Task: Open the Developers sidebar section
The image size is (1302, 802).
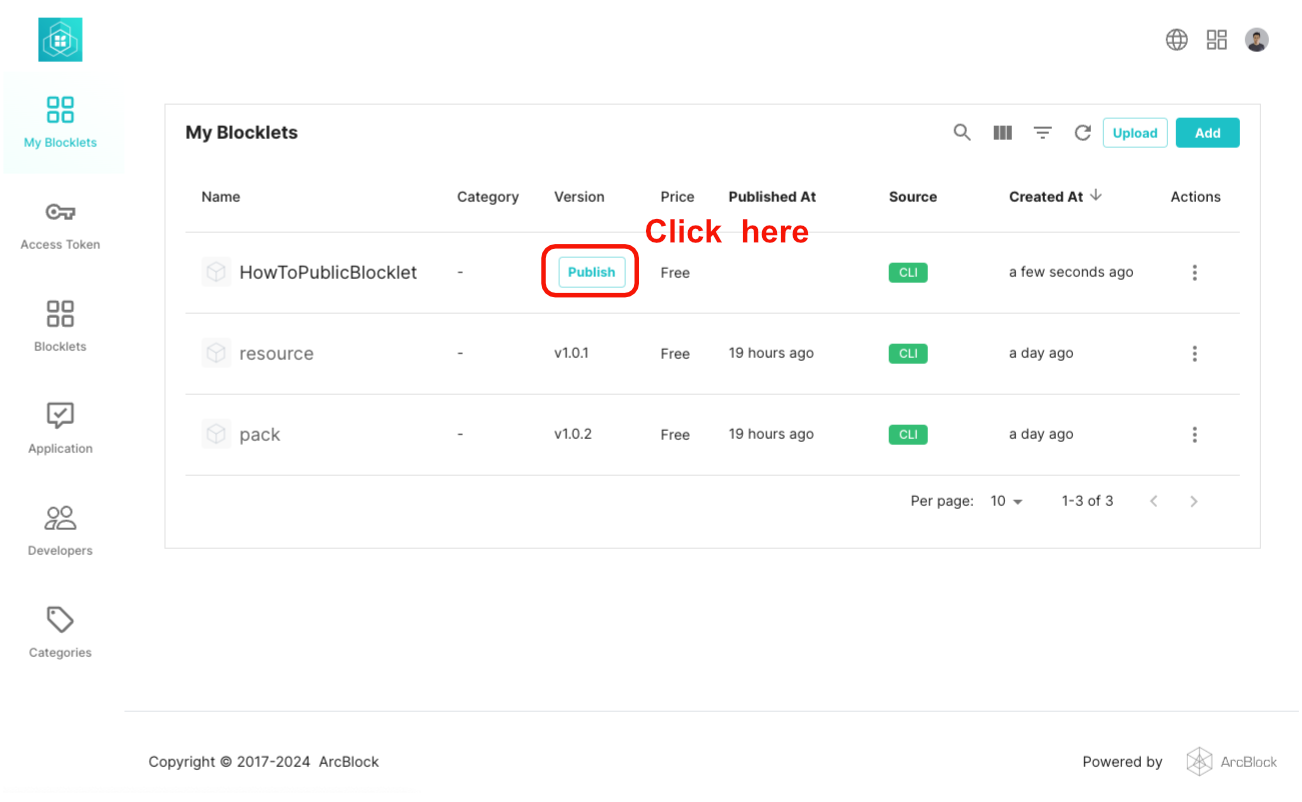Action: (60, 530)
